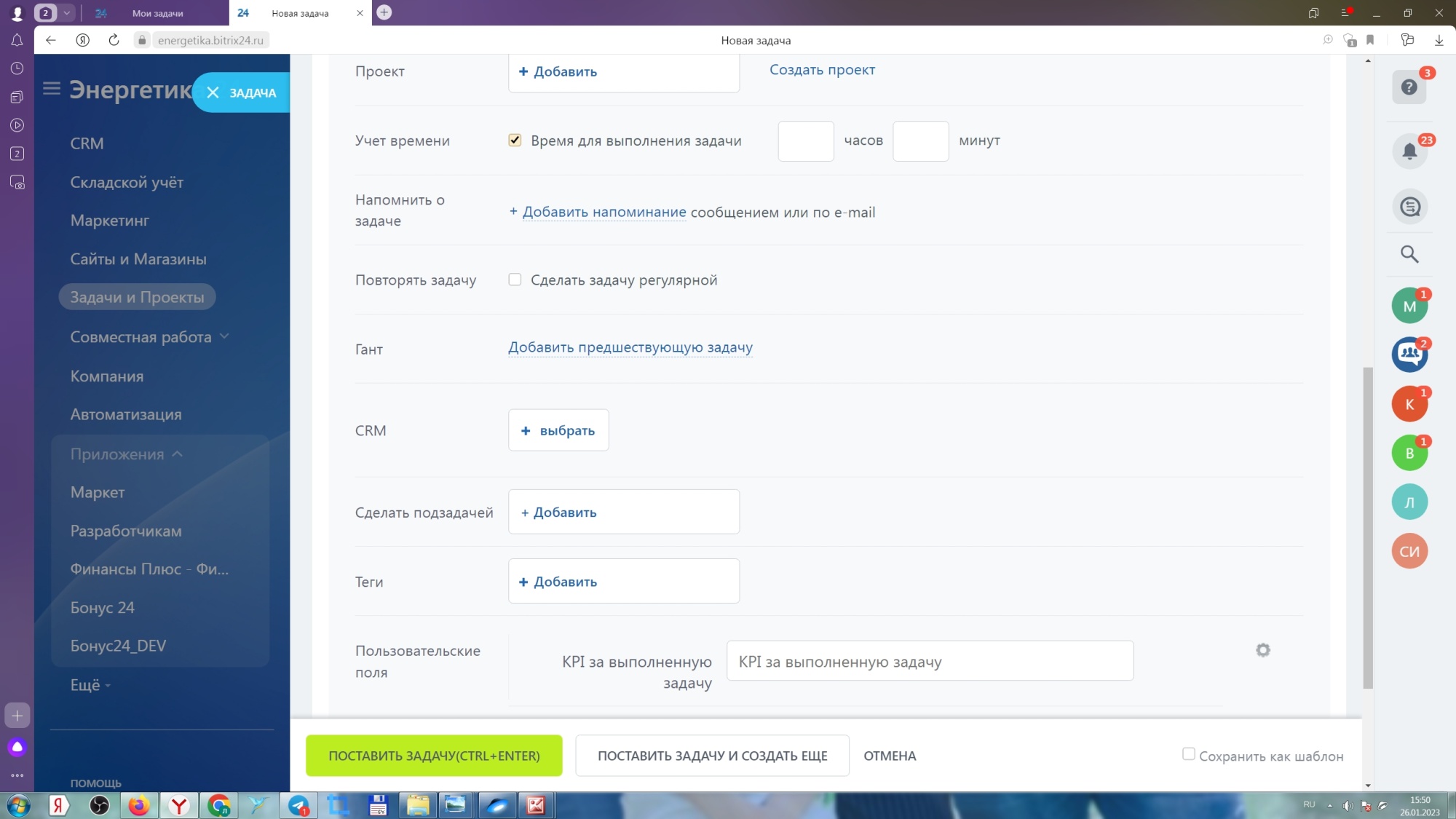Open Alice assistant in browser sidebar
This screenshot has width=1456, height=819.
tap(17, 747)
